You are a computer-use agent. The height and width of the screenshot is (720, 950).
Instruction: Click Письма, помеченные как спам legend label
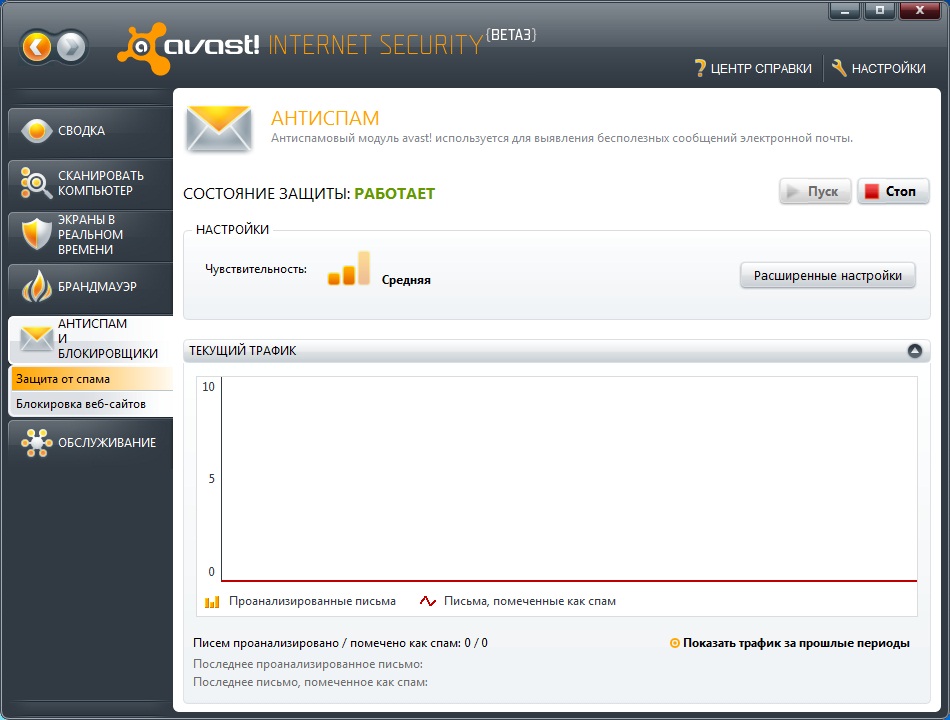[530, 601]
